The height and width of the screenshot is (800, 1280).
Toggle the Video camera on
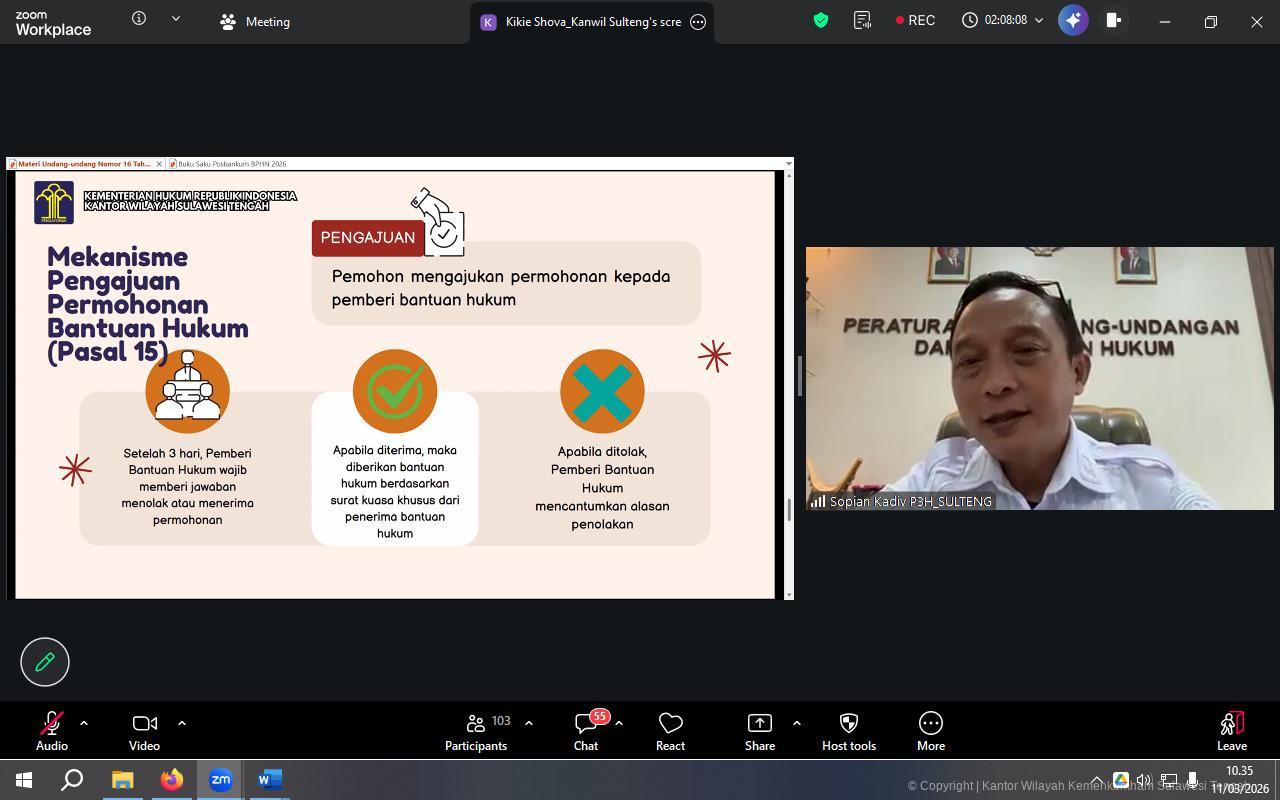[144, 731]
